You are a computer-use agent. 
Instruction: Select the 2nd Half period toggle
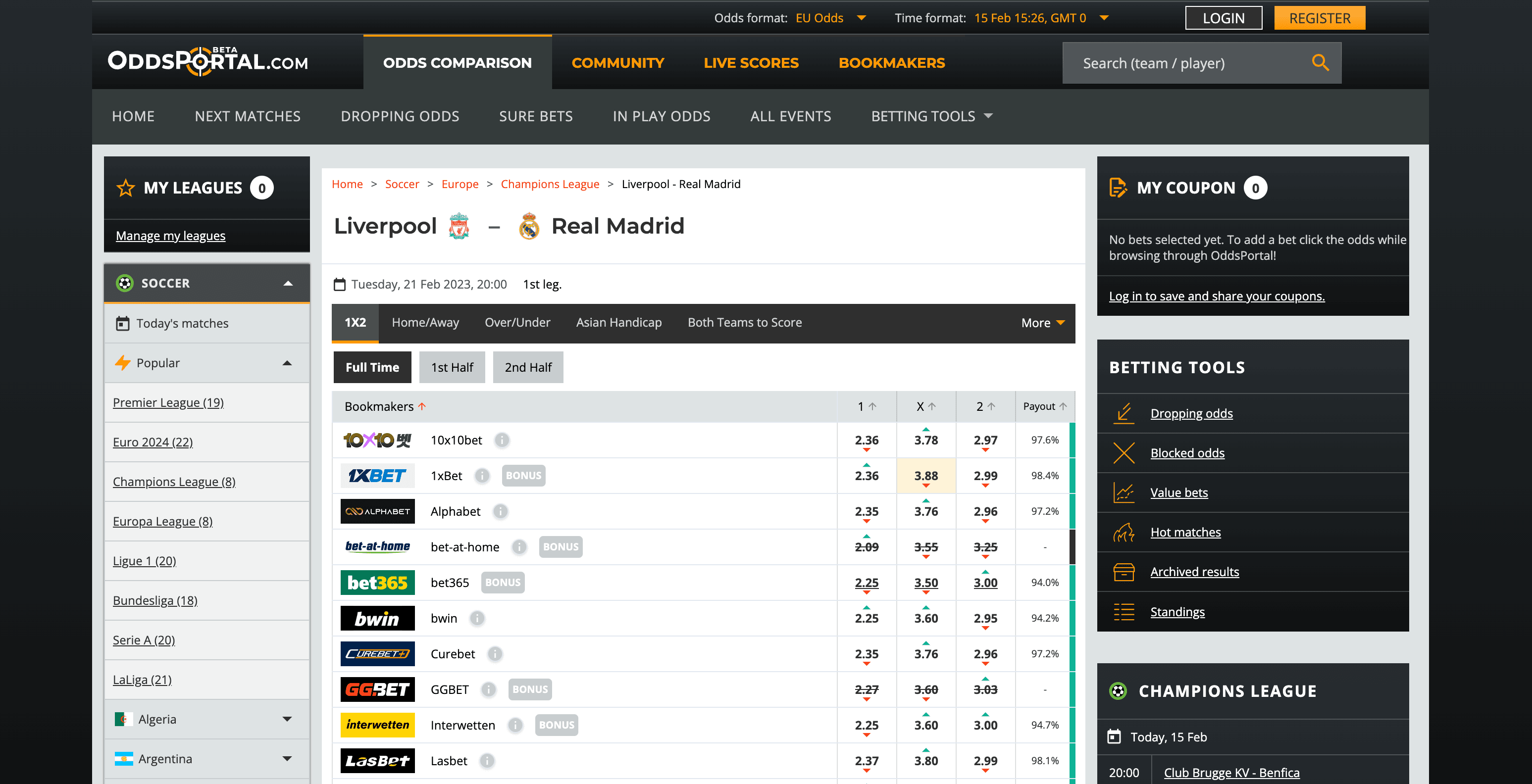(x=527, y=367)
